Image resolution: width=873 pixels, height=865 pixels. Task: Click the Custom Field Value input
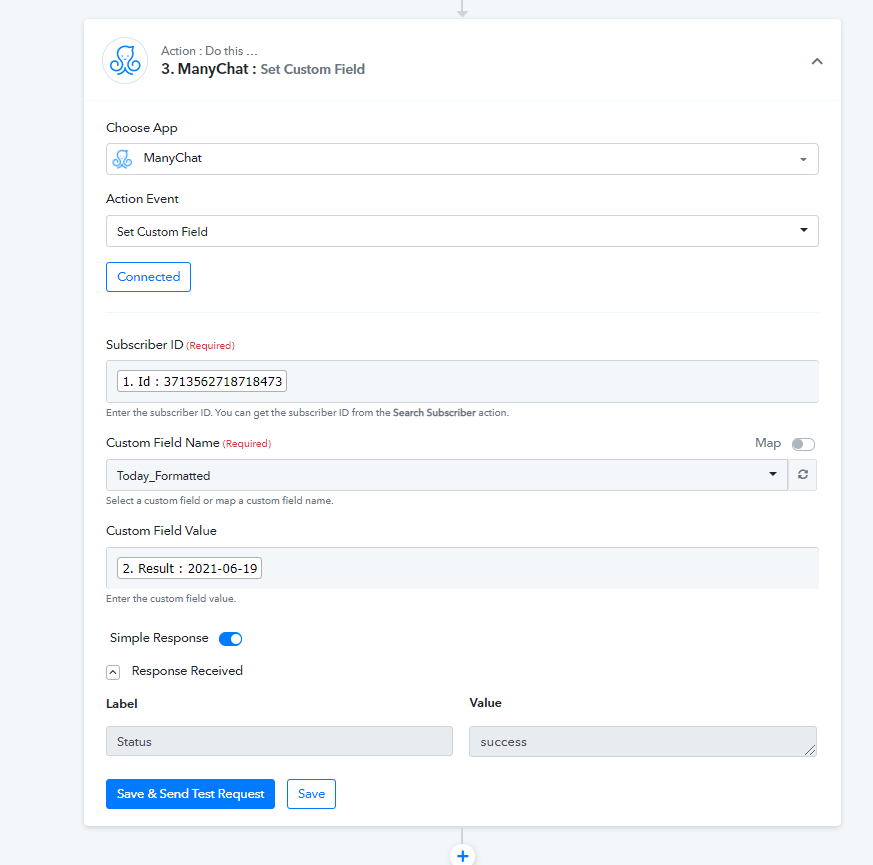[462, 568]
